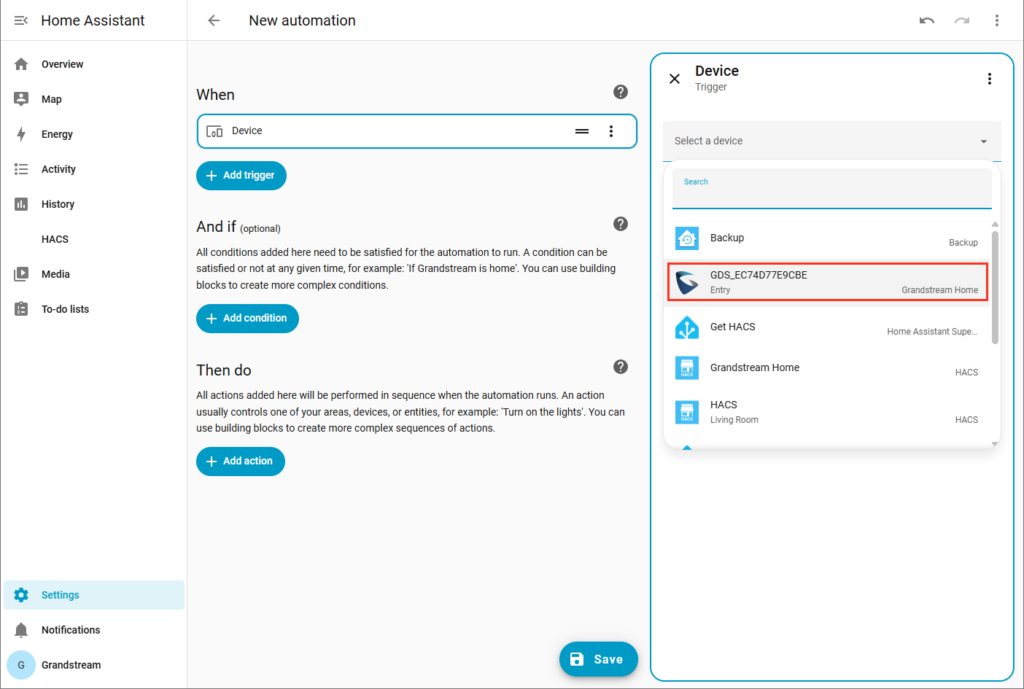Click the Settings gear icon

(21, 595)
